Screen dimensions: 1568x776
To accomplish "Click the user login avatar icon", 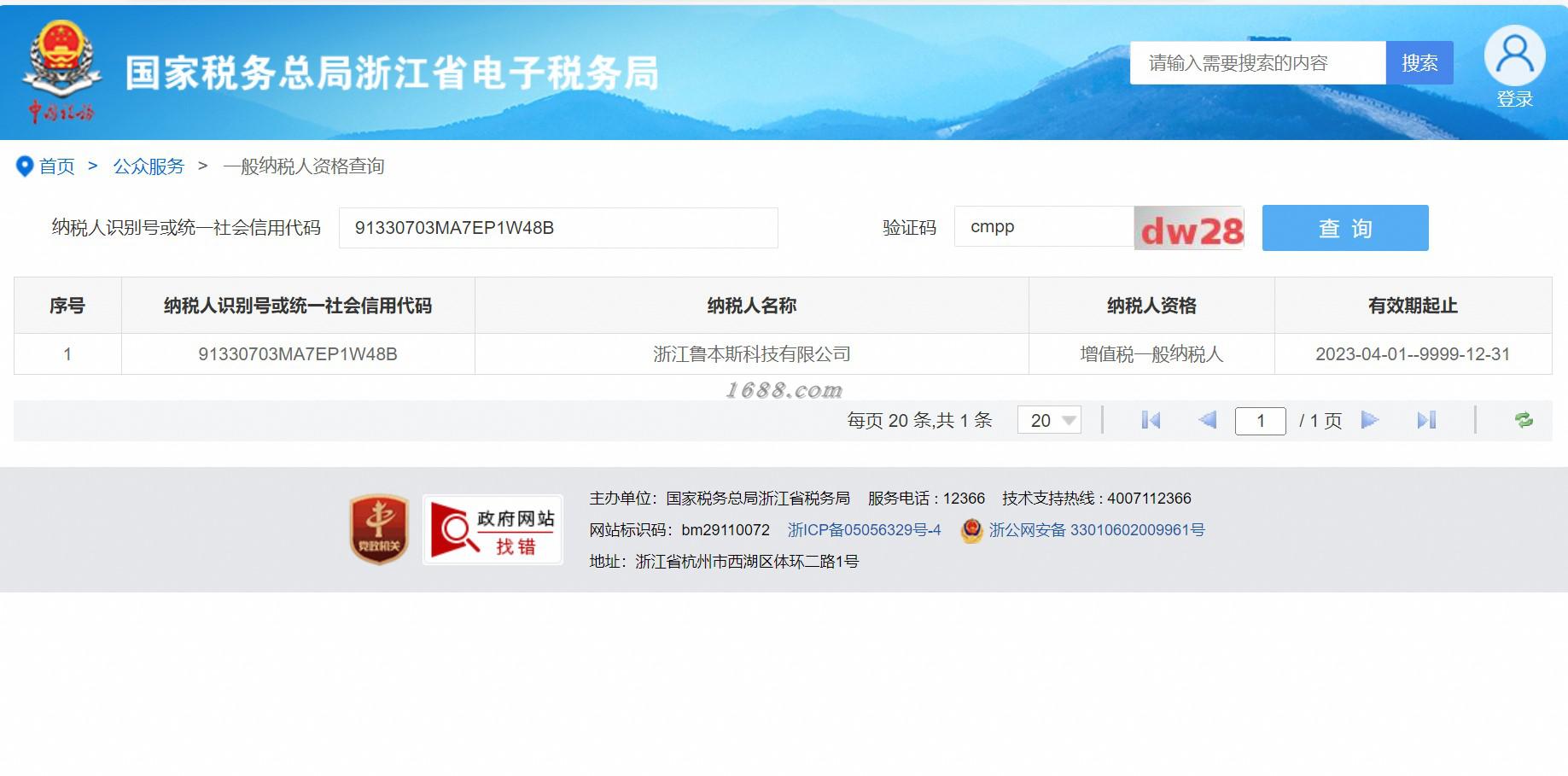I will click(x=1514, y=55).
